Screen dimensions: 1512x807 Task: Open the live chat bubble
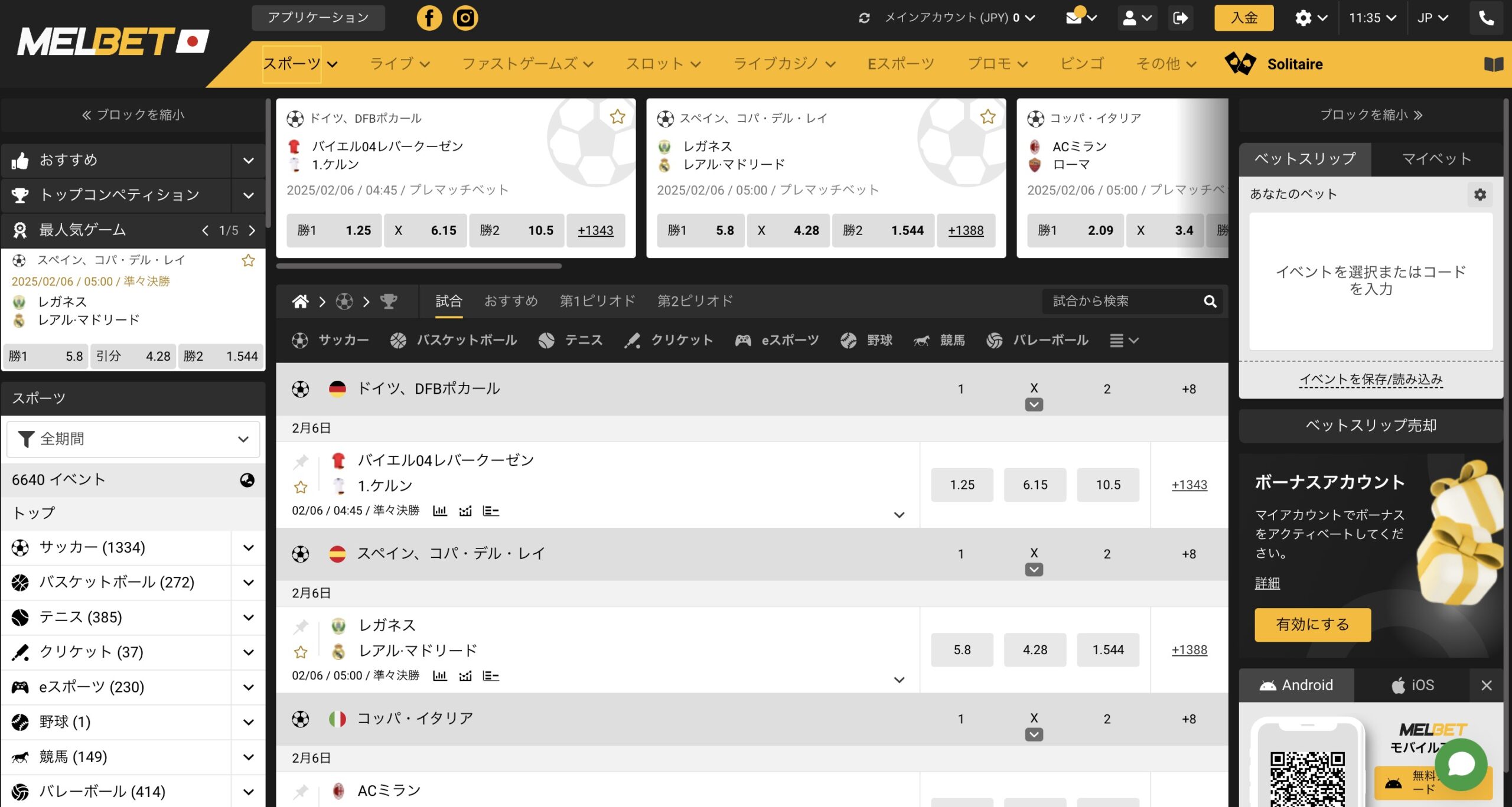(1461, 764)
